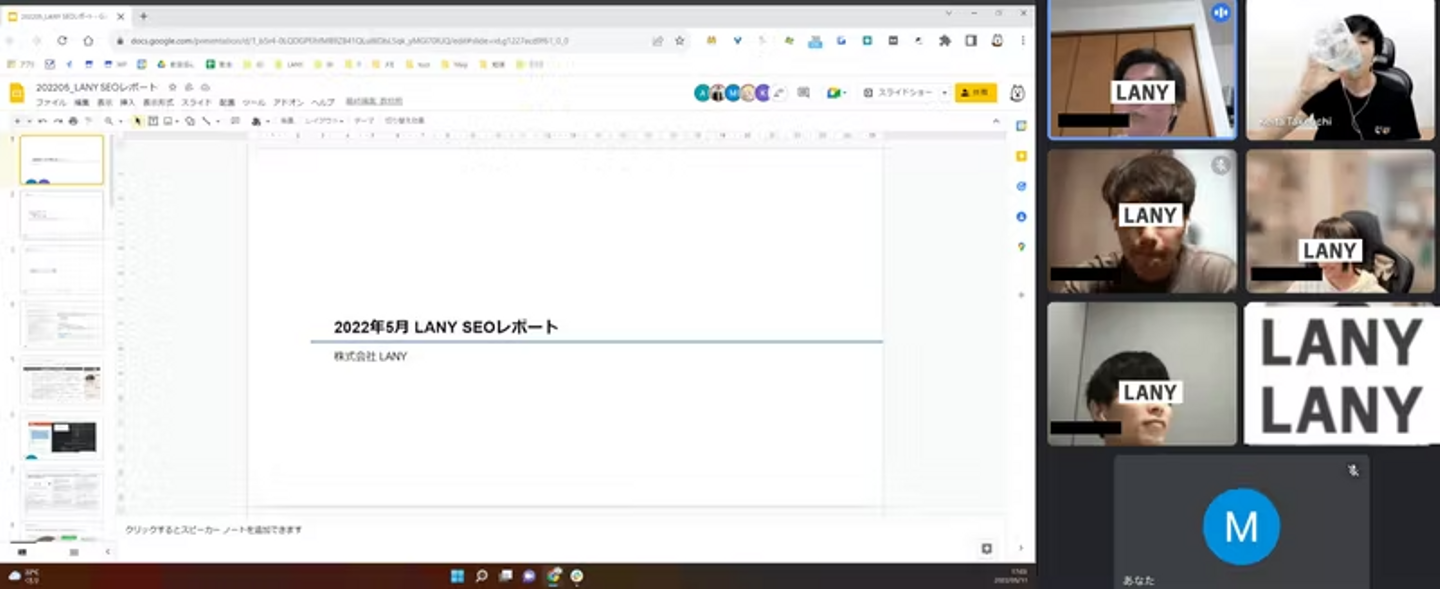Switch to grid view
Image resolution: width=1440 pixels, height=589 pixels.
coord(73,551)
